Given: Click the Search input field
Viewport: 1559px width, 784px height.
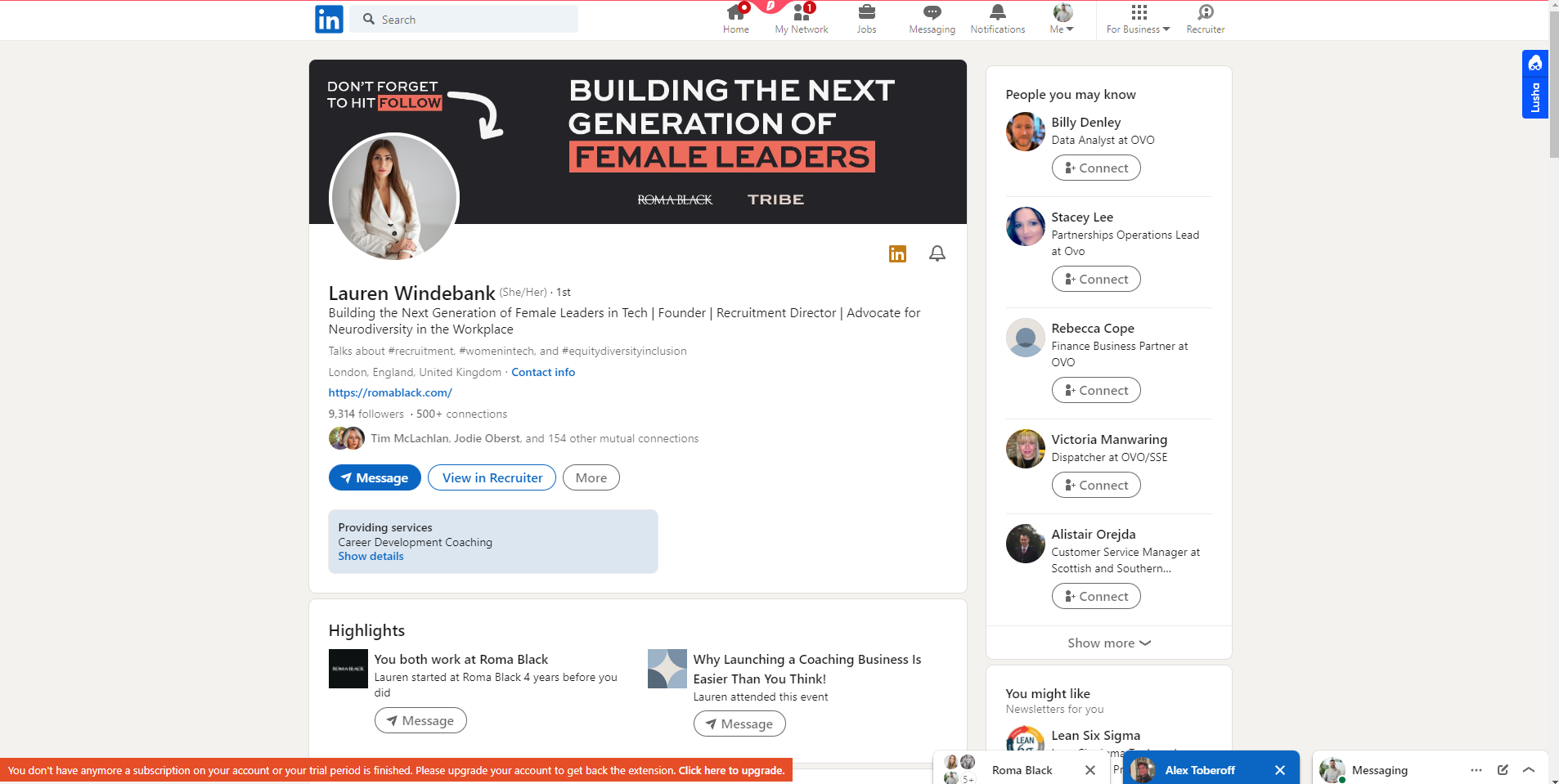Looking at the screenshot, I should point(464,19).
